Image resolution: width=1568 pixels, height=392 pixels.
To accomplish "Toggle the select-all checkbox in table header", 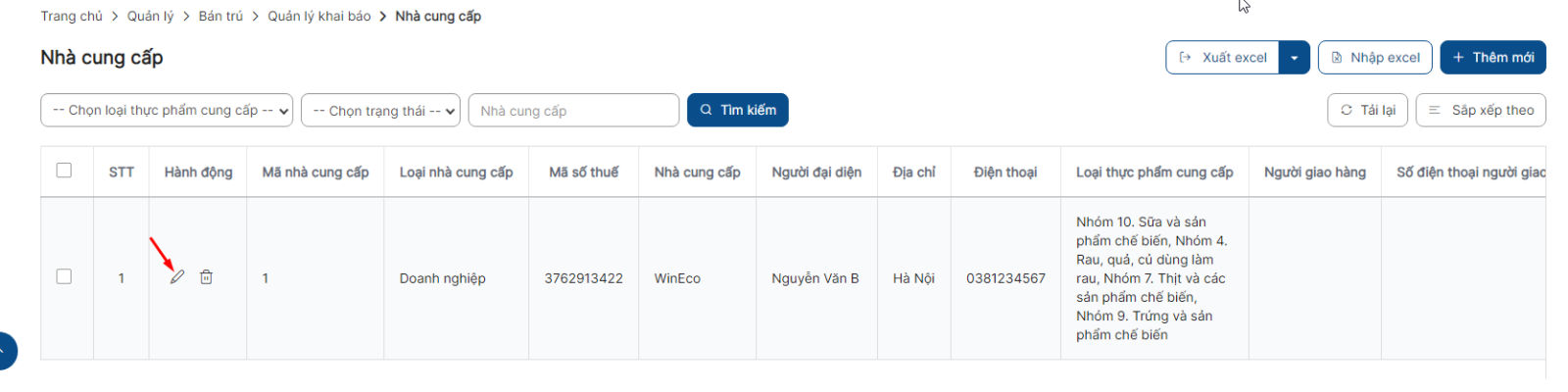I will pyautogui.click(x=65, y=171).
